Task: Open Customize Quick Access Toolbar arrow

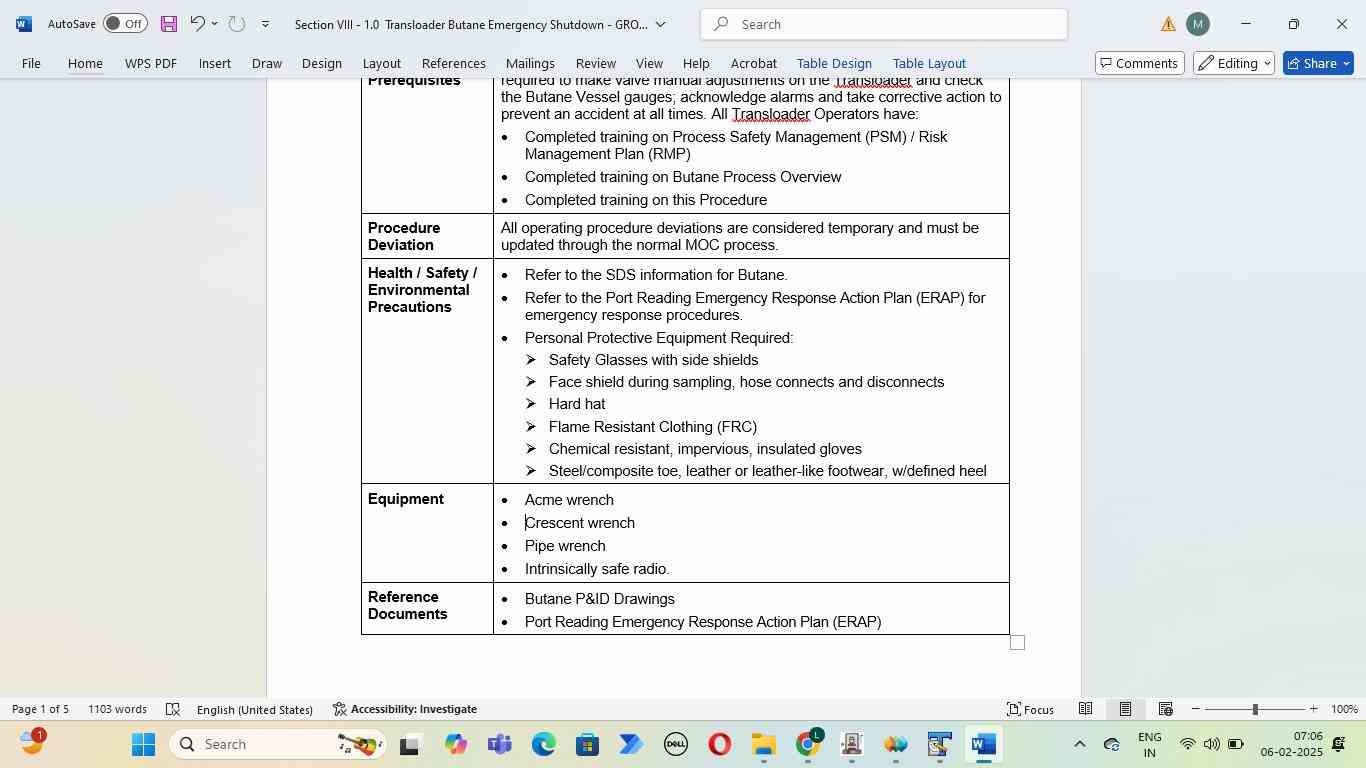Action: click(x=265, y=24)
